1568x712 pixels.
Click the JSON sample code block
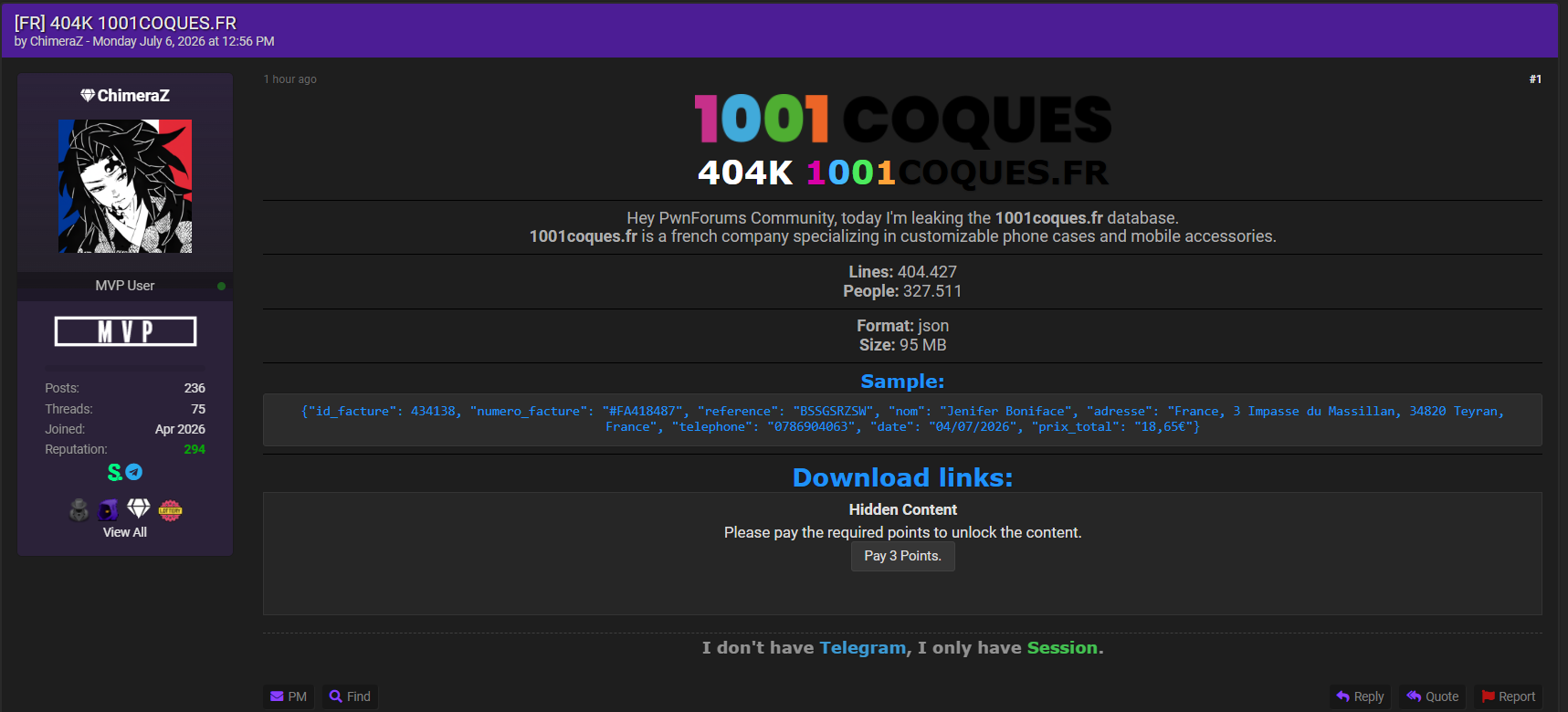902,420
